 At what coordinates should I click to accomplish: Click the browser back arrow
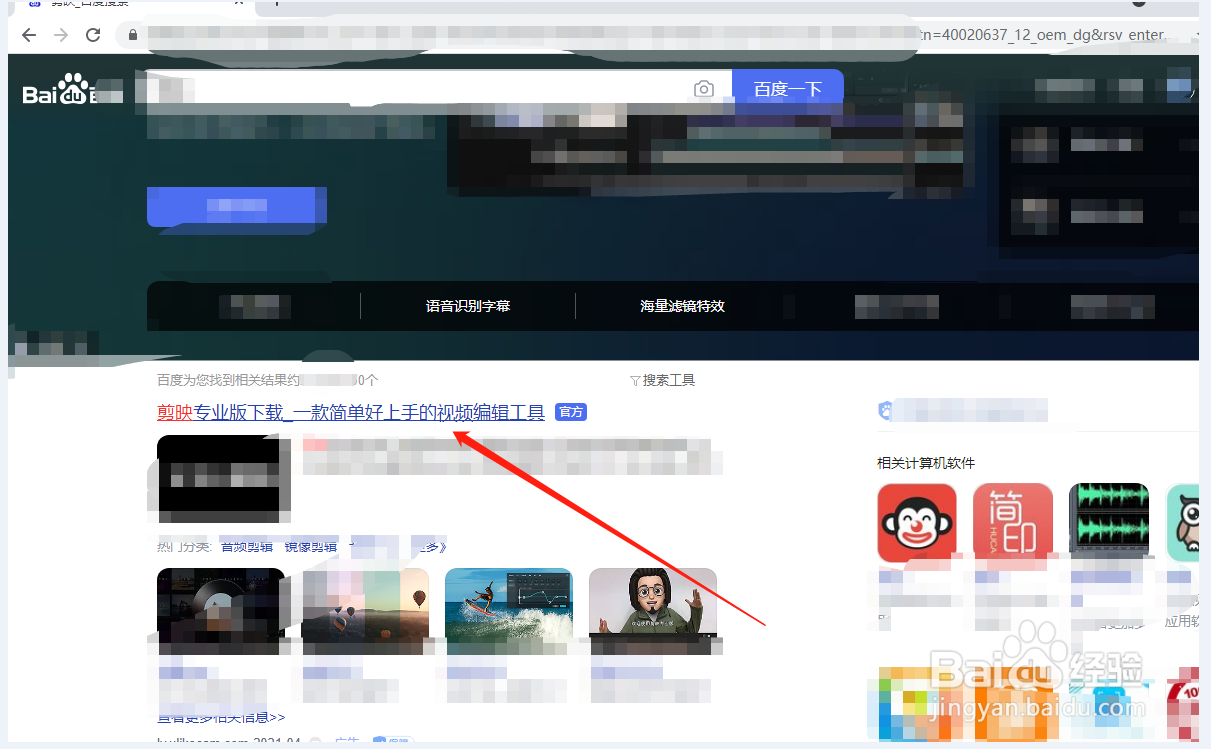28,35
